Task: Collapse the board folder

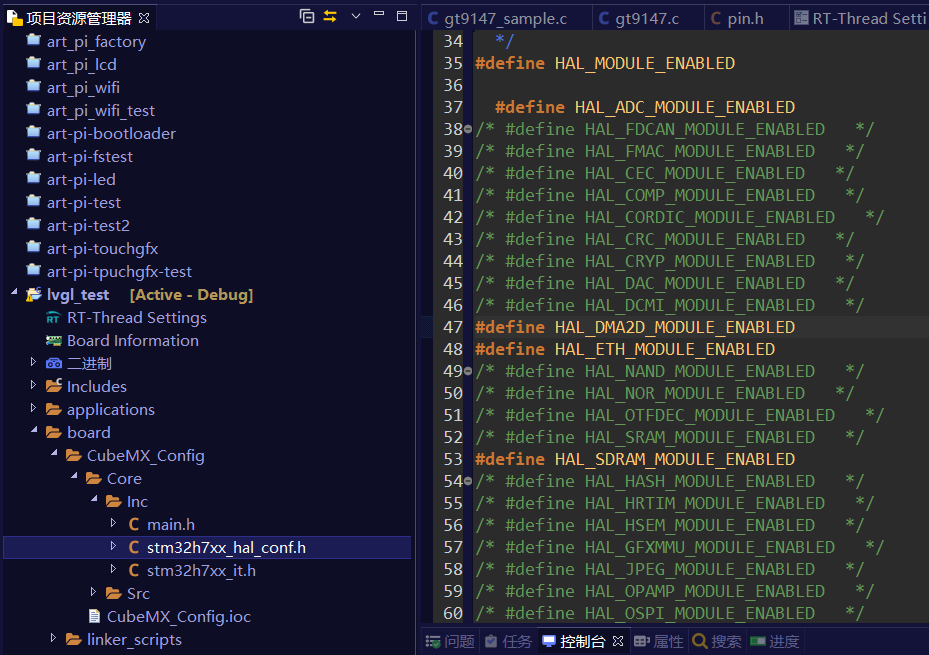Action: click(34, 430)
